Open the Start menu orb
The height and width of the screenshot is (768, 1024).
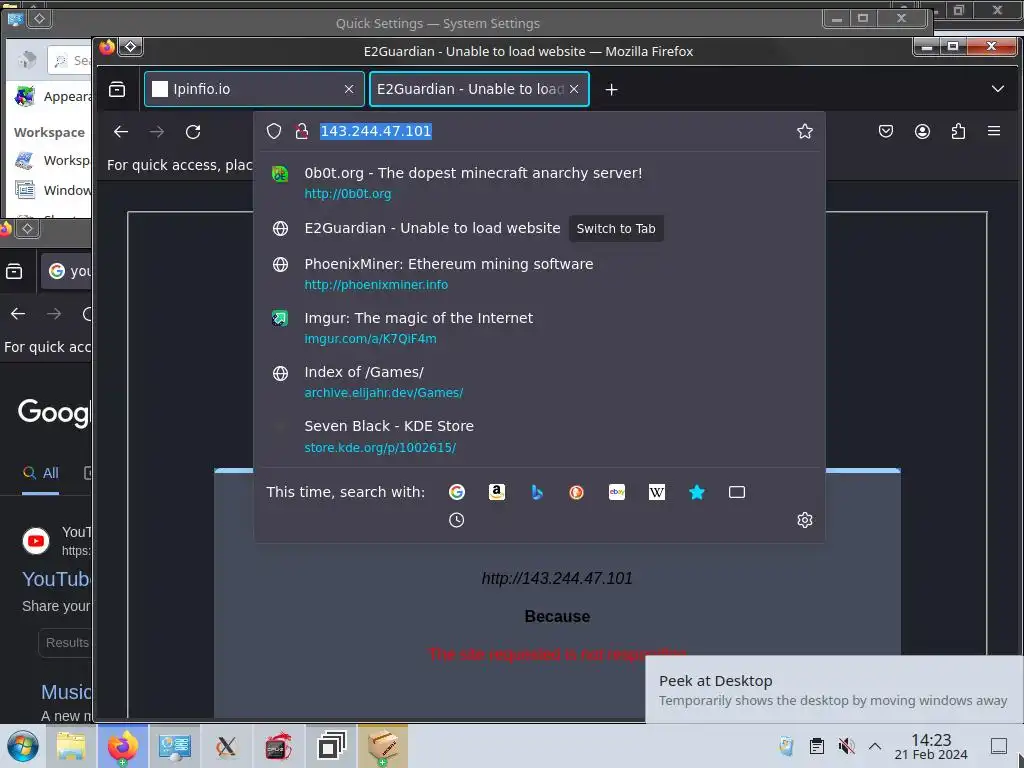[x=23, y=746]
